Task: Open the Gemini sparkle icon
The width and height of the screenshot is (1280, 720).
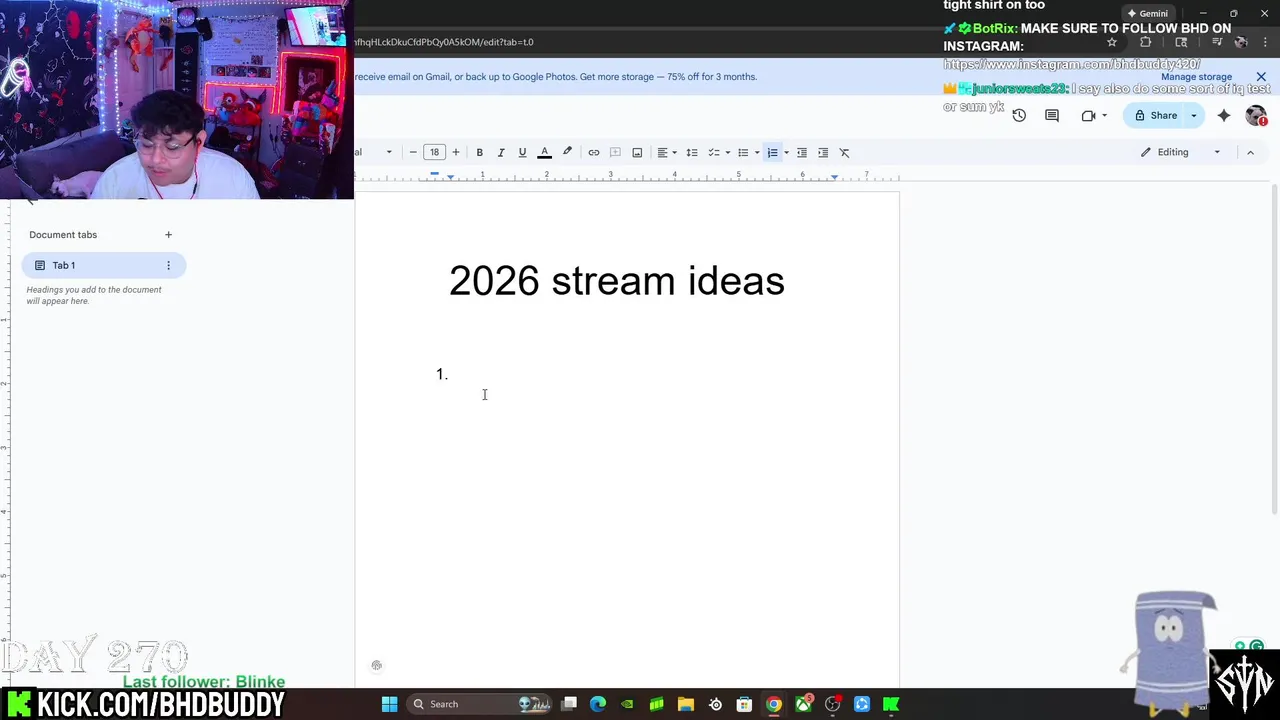Action: (x=1224, y=115)
